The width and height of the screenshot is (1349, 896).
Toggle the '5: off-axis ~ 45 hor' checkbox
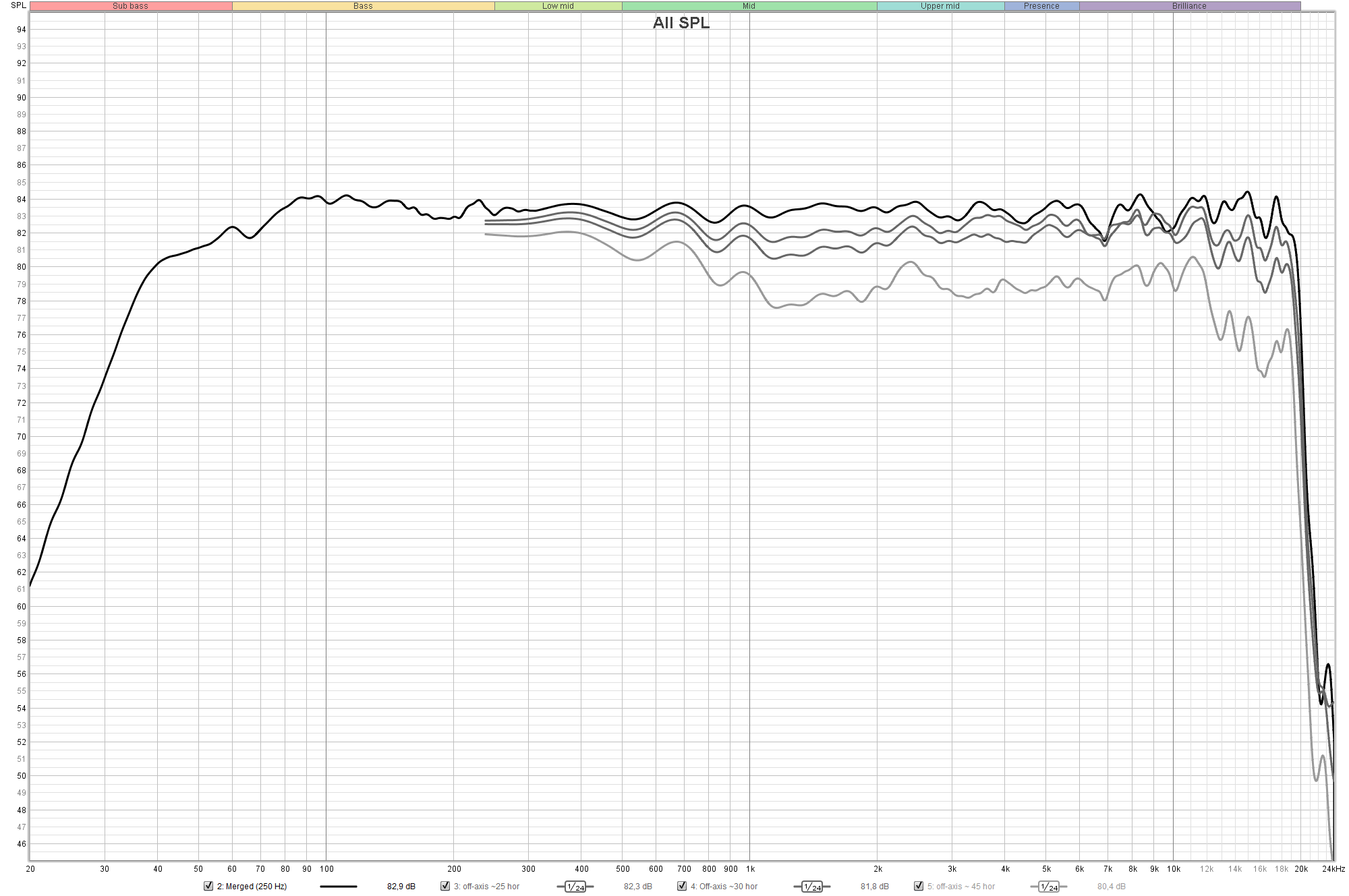tap(919, 886)
